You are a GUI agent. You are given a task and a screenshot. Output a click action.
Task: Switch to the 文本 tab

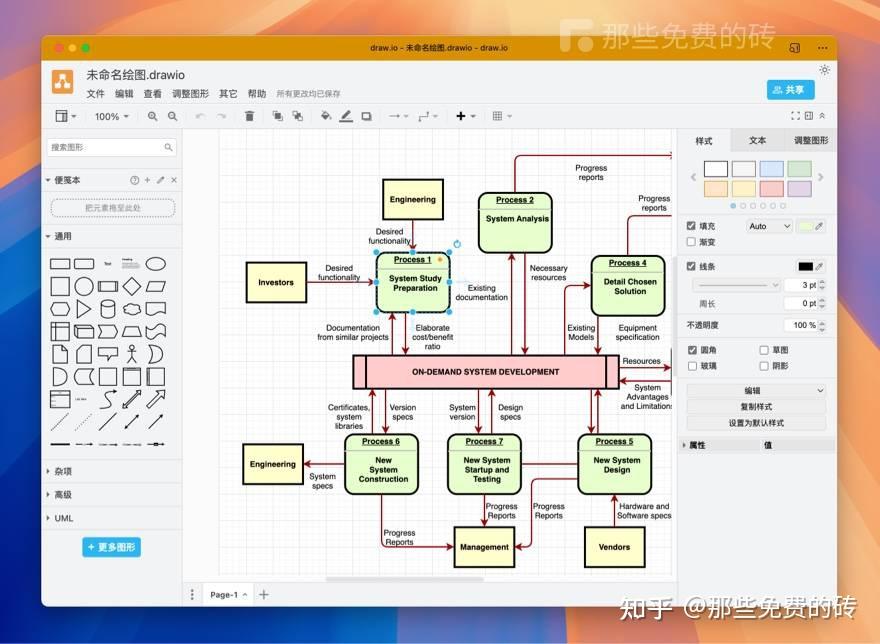(757, 140)
